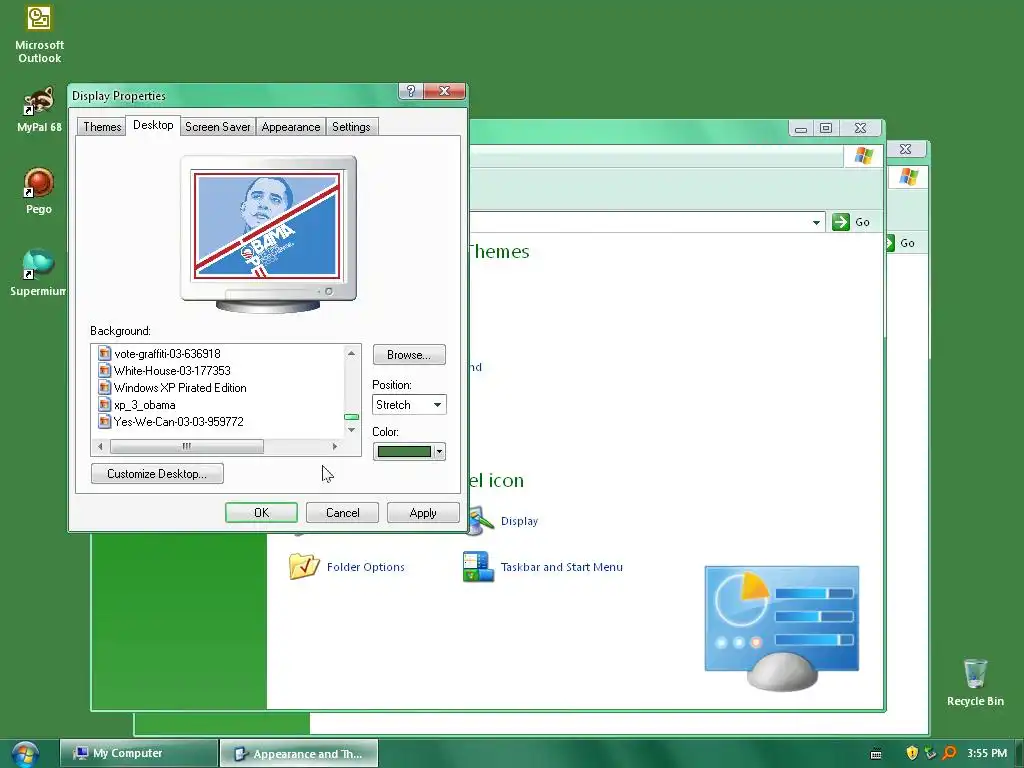Click the keyboard tray icon
This screenshot has width=1024, height=768.
tap(876, 754)
